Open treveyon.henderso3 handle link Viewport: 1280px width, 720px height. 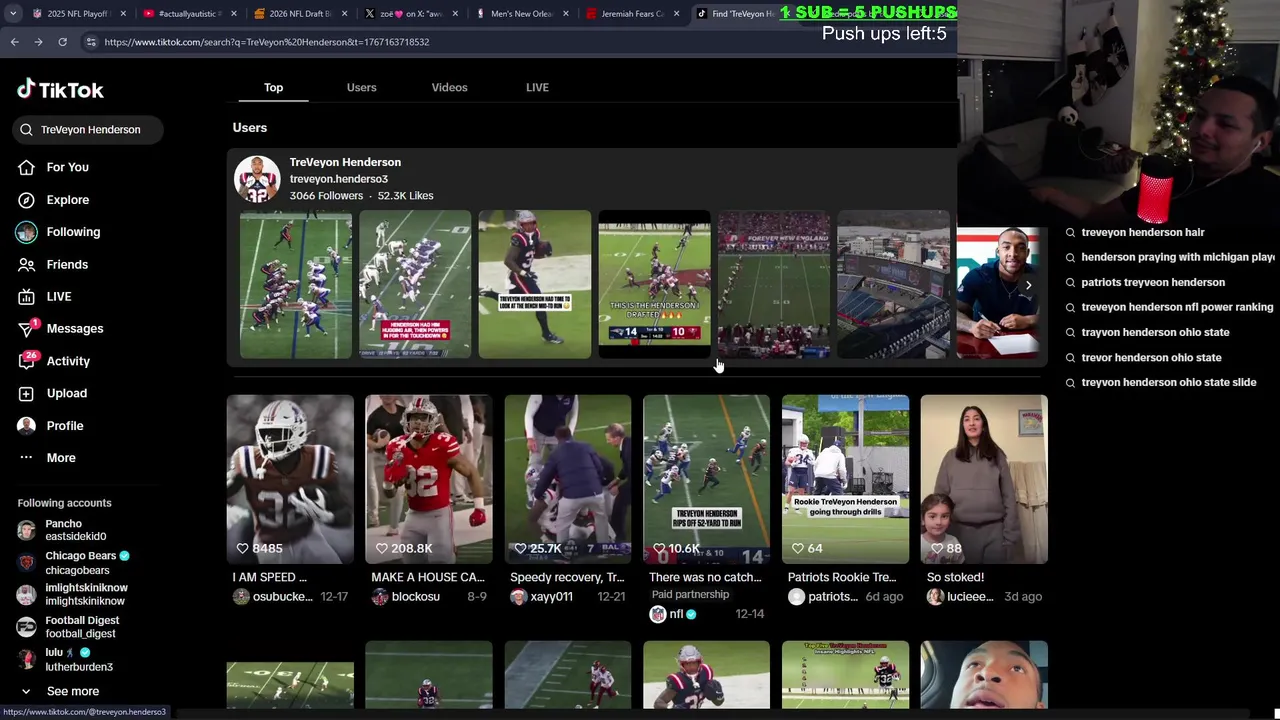pos(338,179)
